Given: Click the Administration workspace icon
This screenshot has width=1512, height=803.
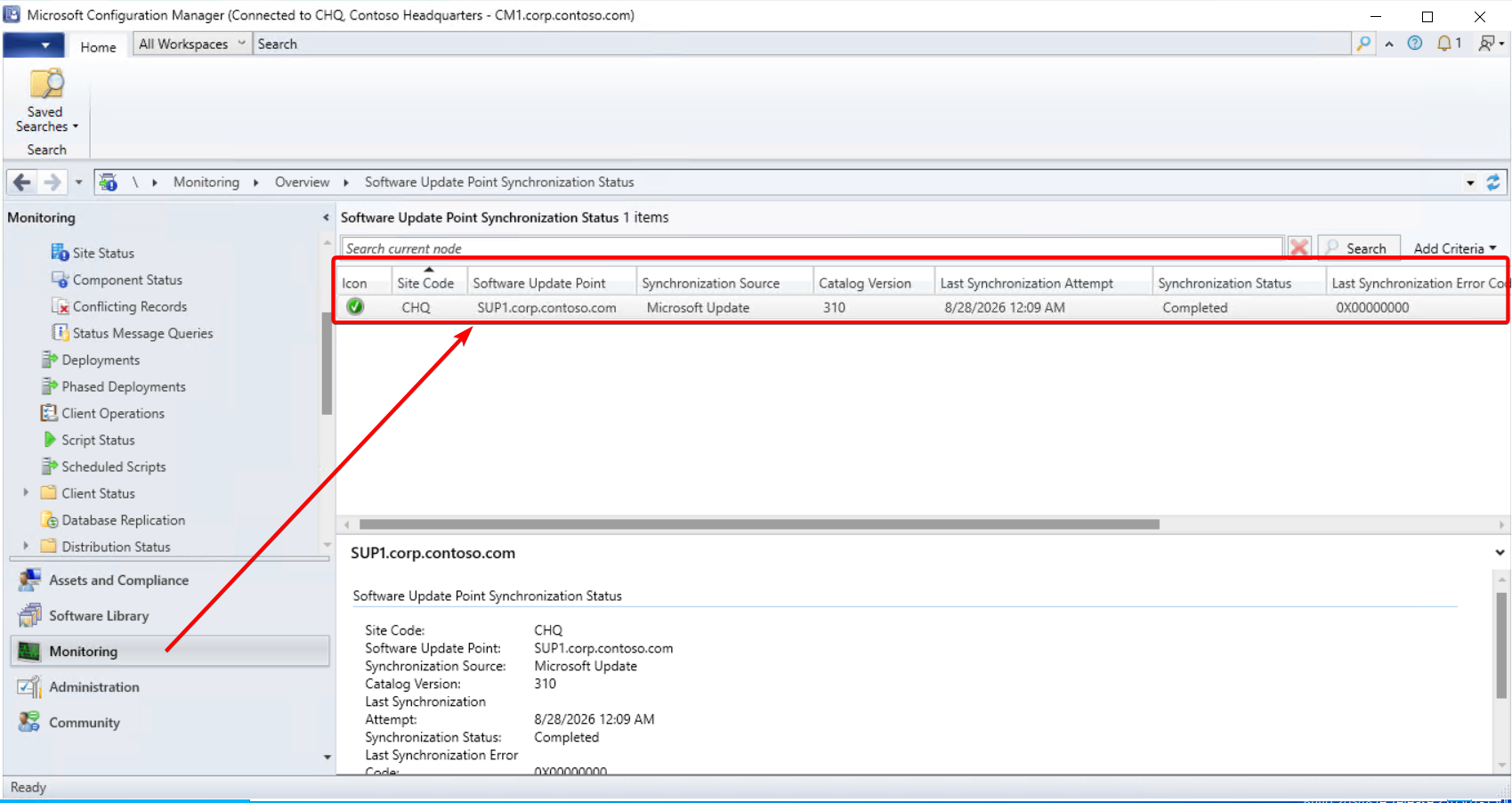Looking at the screenshot, I should pos(29,687).
